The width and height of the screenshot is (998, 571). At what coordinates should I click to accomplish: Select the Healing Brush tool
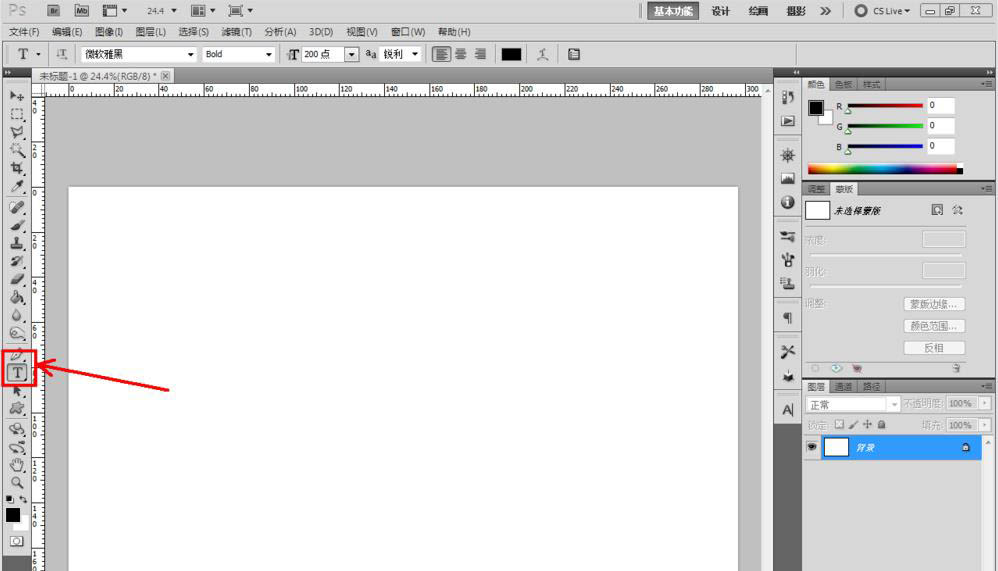coord(17,208)
